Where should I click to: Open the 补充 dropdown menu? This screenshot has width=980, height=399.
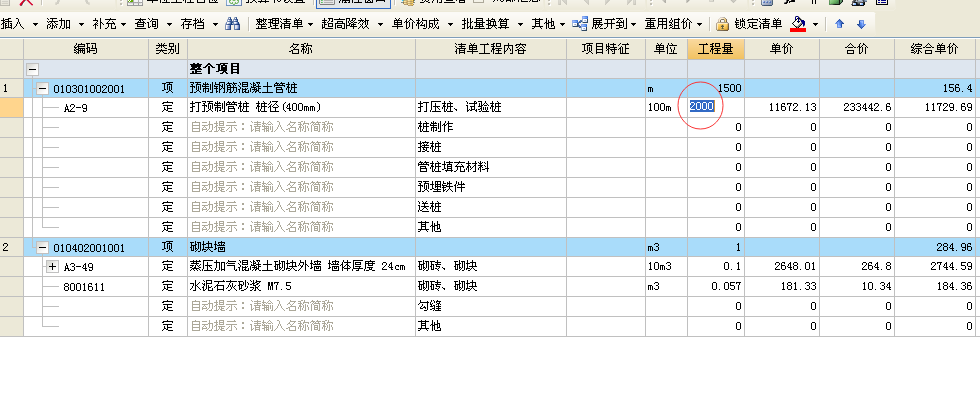point(109,24)
